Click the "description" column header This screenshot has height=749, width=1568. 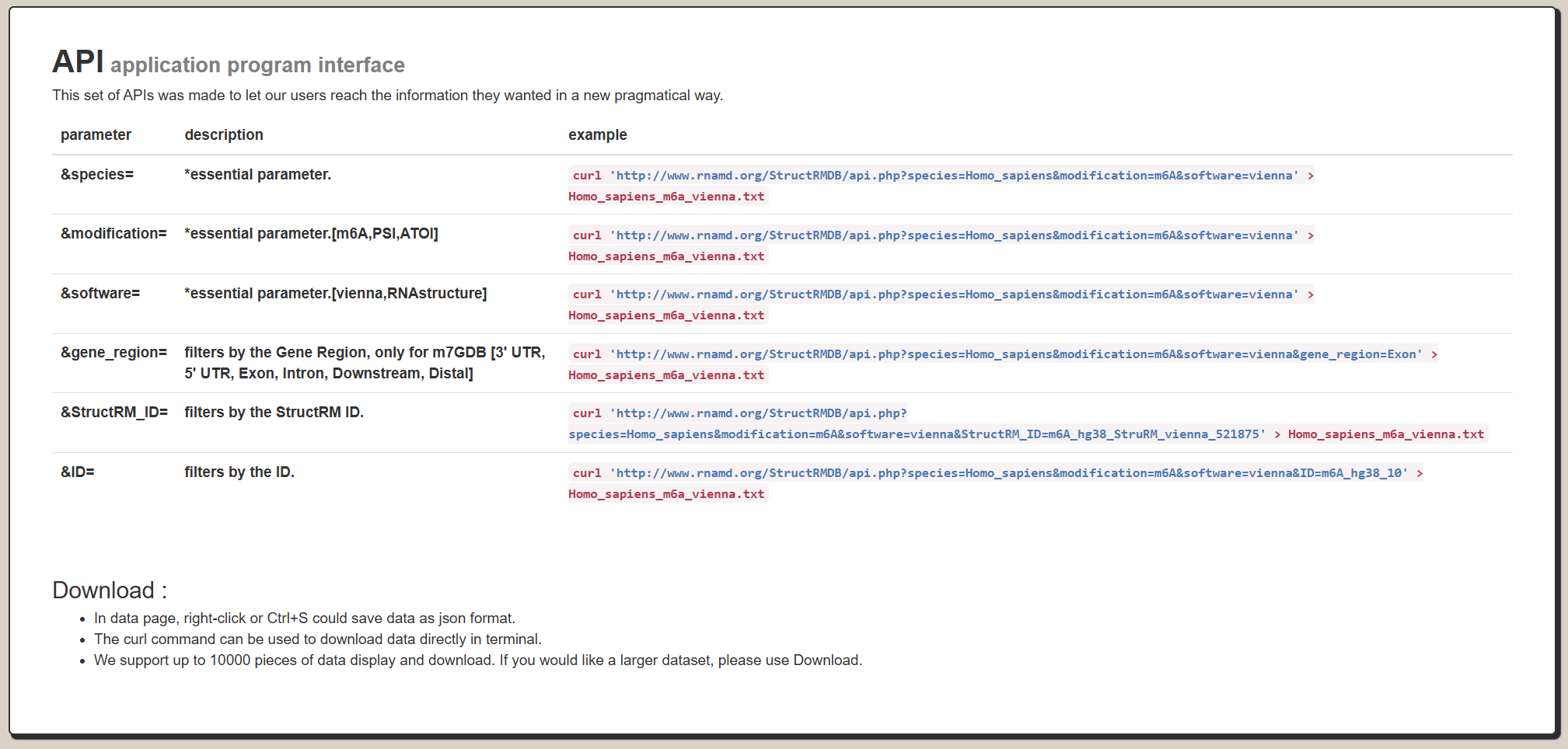(x=224, y=134)
